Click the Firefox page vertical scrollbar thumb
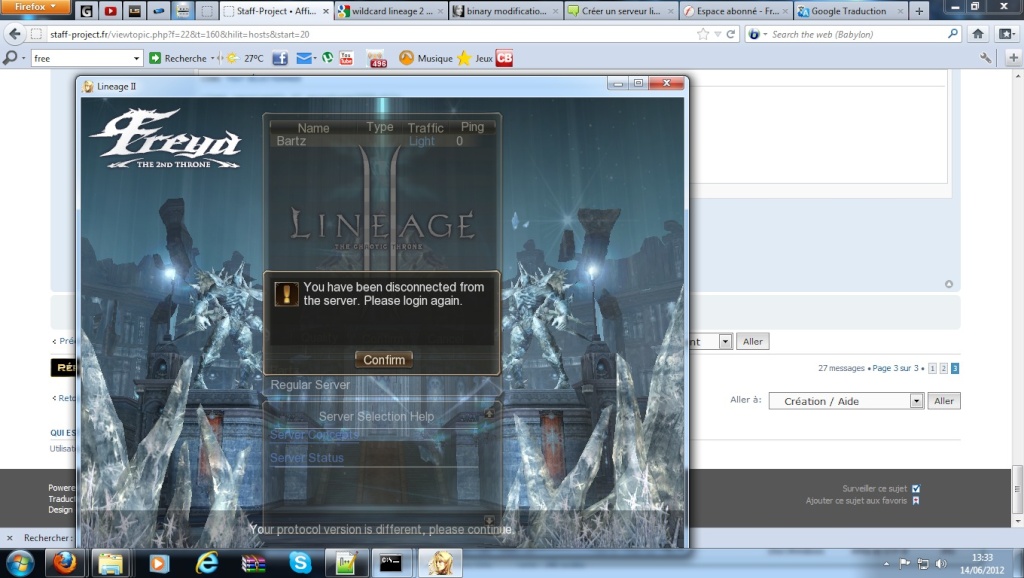 pyautogui.click(x=1017, y=489)
